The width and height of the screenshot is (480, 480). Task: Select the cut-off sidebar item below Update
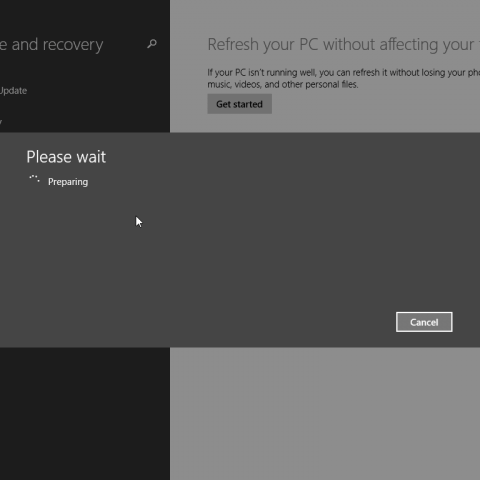pyautogui.click(x=1, y=122)
